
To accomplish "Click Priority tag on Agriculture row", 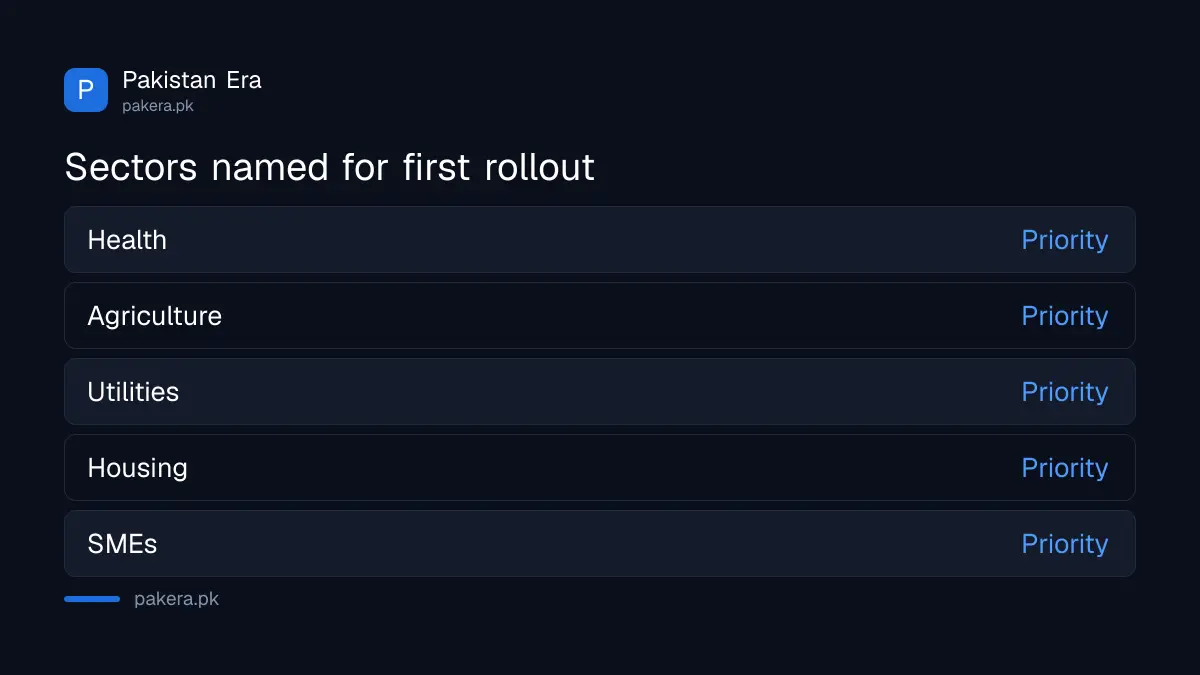I will coord(1065,317).
